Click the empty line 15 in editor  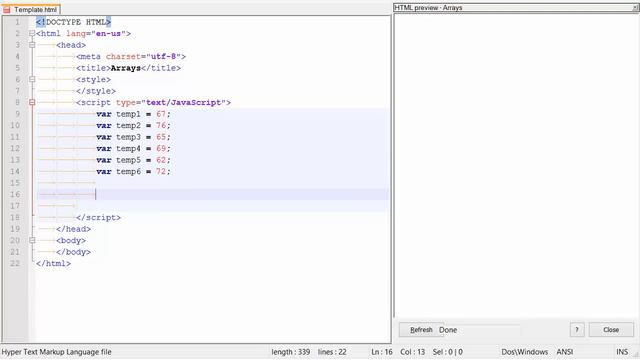pos(212,183)
